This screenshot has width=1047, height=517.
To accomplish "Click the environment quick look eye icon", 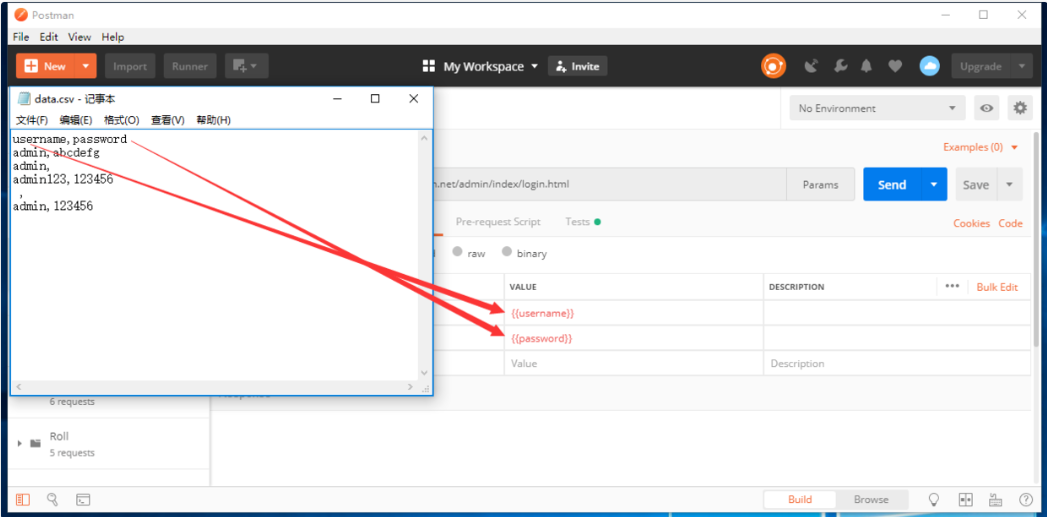I will tap(986, 108).
